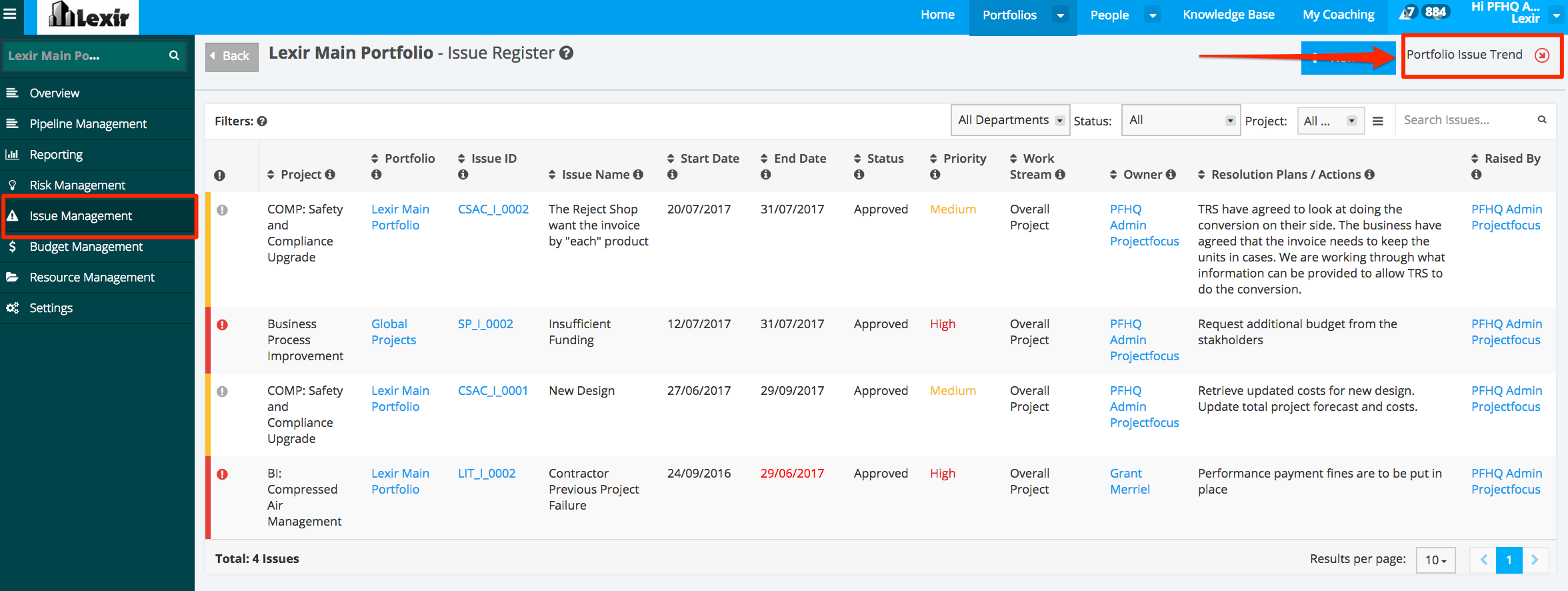Sort by Project column arrows
Image resolution: width=1568 pixels, height=591 pixels.
click(271, 175)
